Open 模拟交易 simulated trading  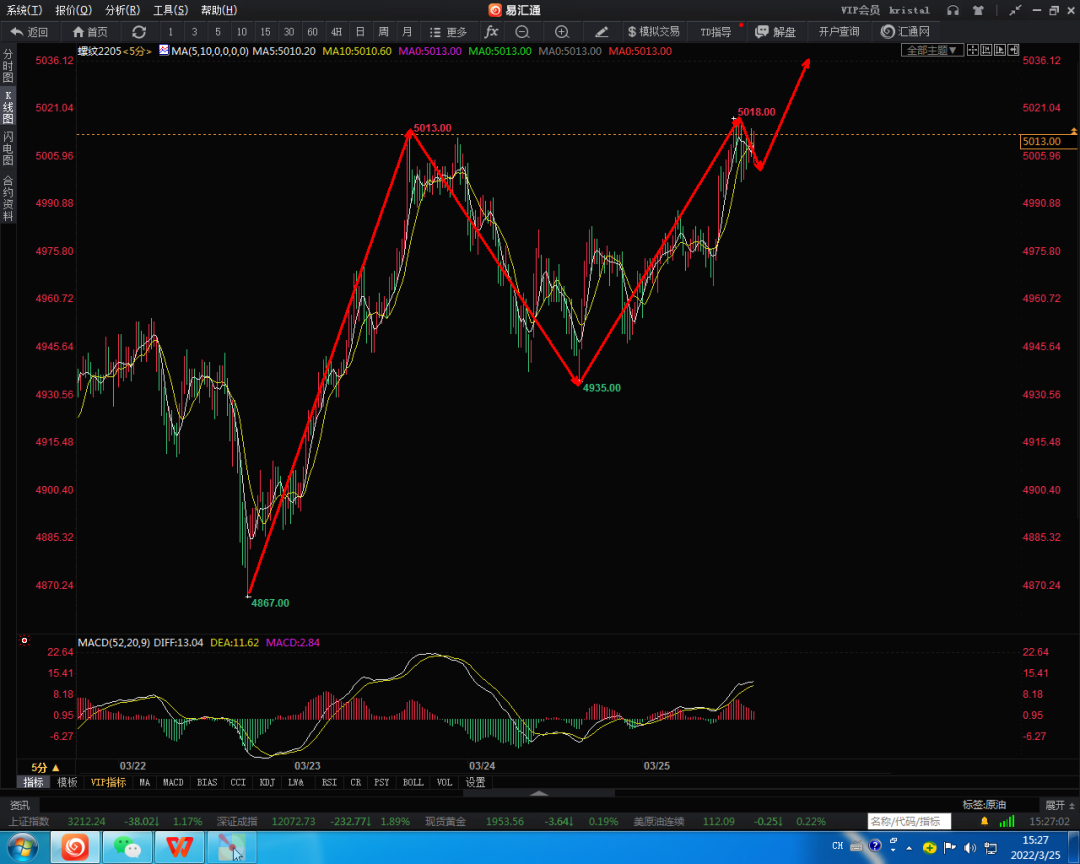coord(654,32)
